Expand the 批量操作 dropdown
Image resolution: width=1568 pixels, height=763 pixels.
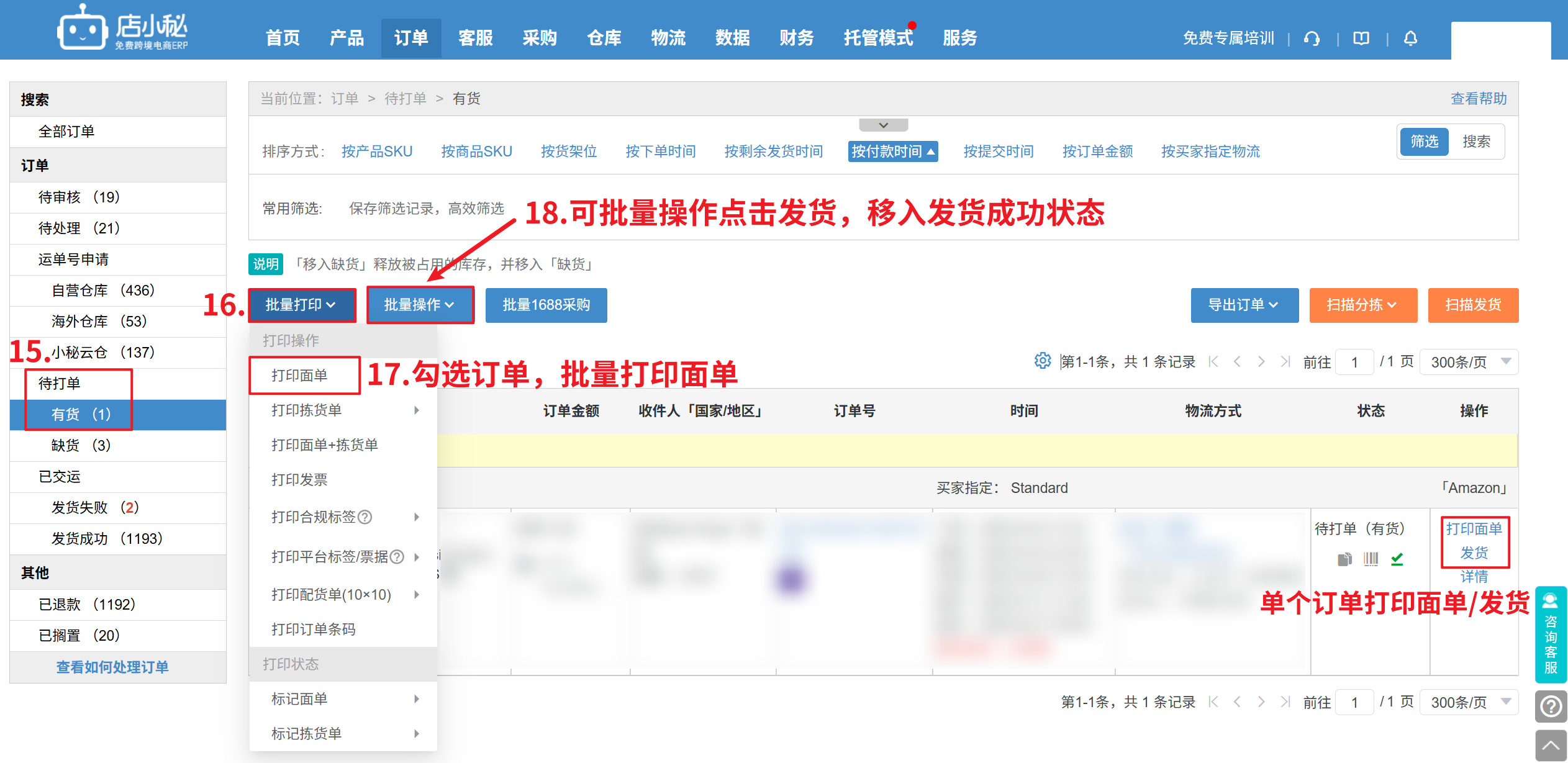(420, 305)
